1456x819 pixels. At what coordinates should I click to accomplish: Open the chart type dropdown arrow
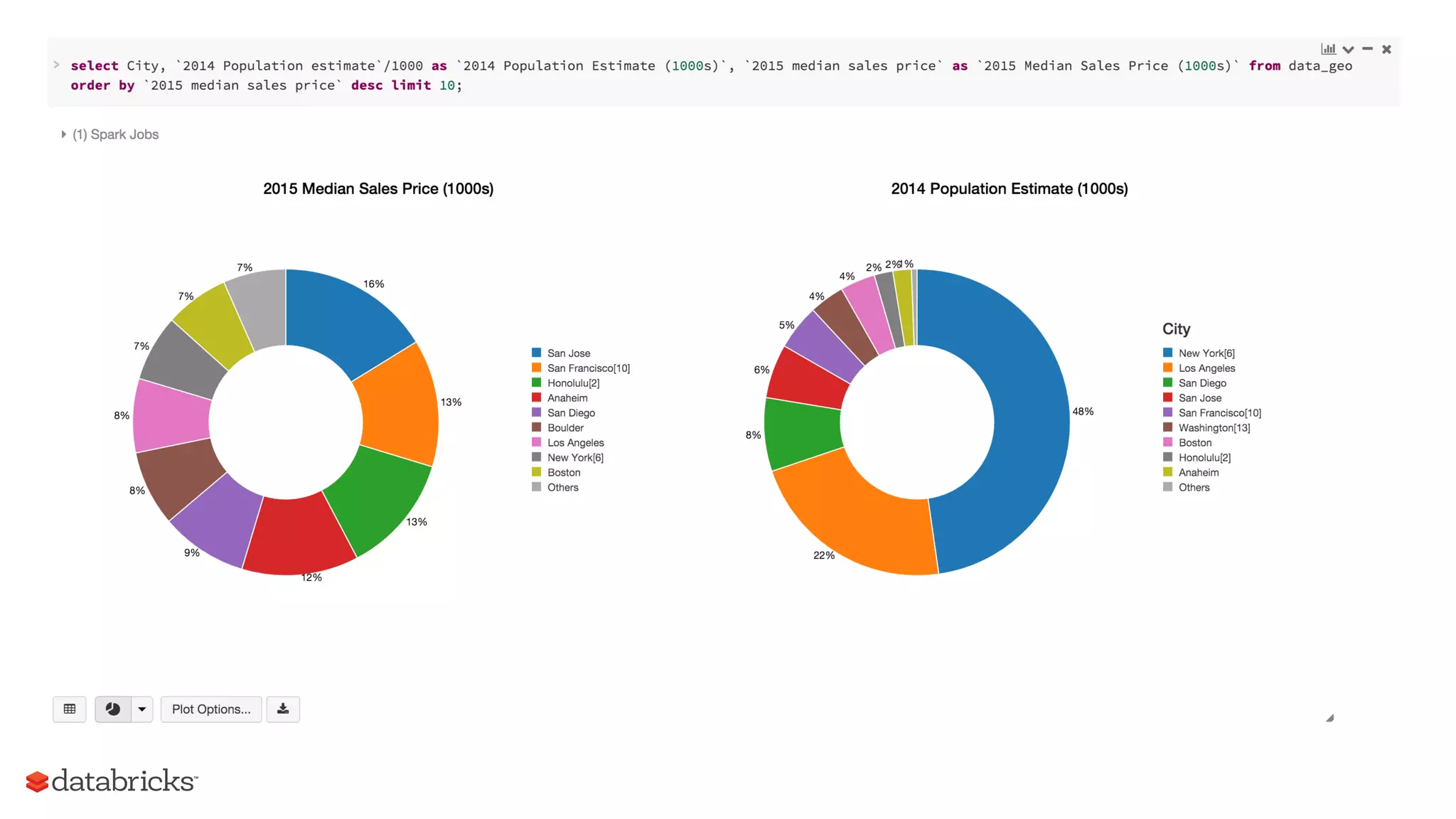point(142,709)
